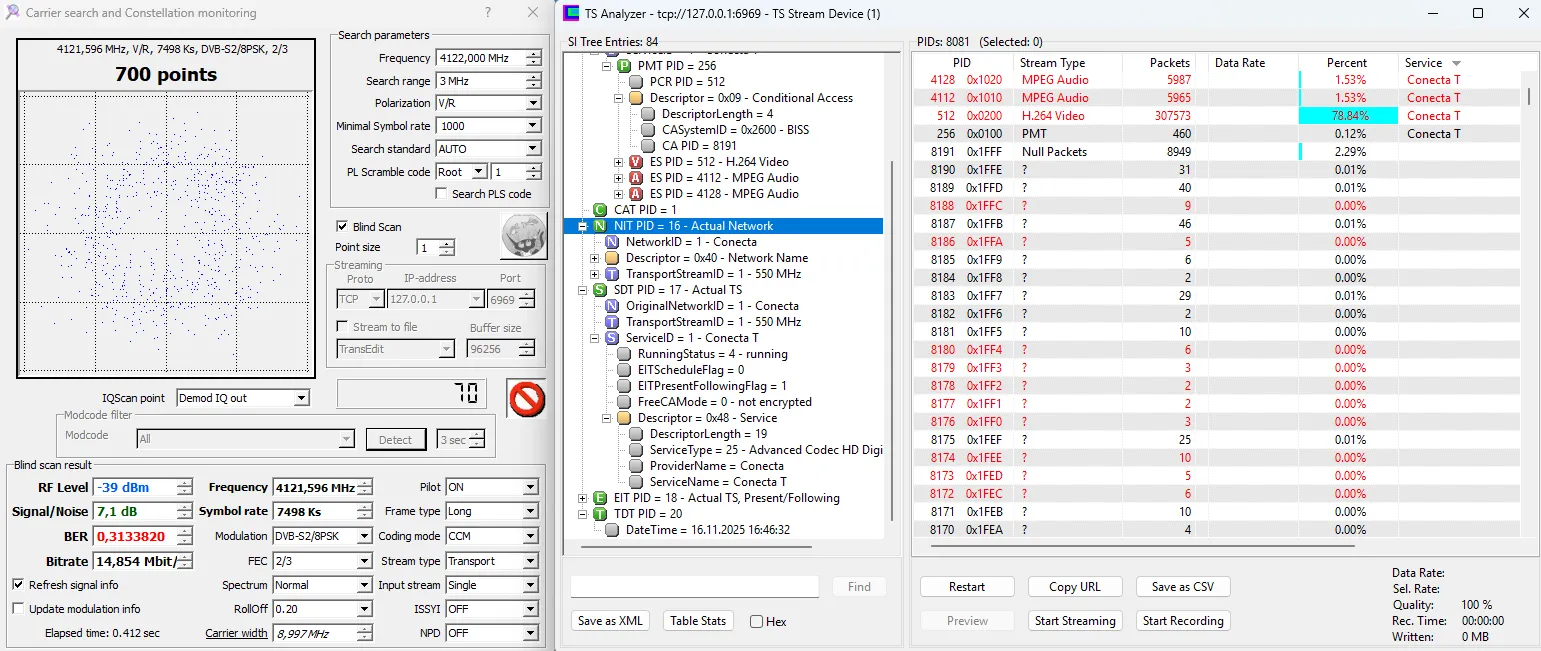The image size is (1541, 651).
Task: Toggle the Hex checkbox
Action: click(757, 622)
